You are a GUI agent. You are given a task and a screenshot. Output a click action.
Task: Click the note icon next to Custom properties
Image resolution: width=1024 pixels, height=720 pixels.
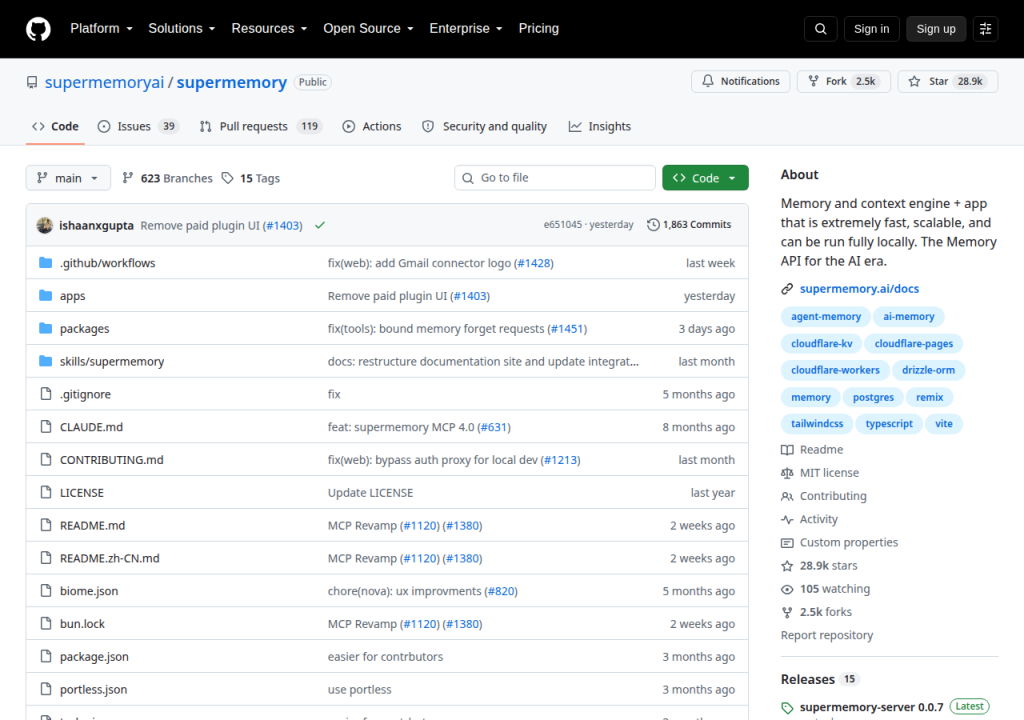[x=787, y=542]
